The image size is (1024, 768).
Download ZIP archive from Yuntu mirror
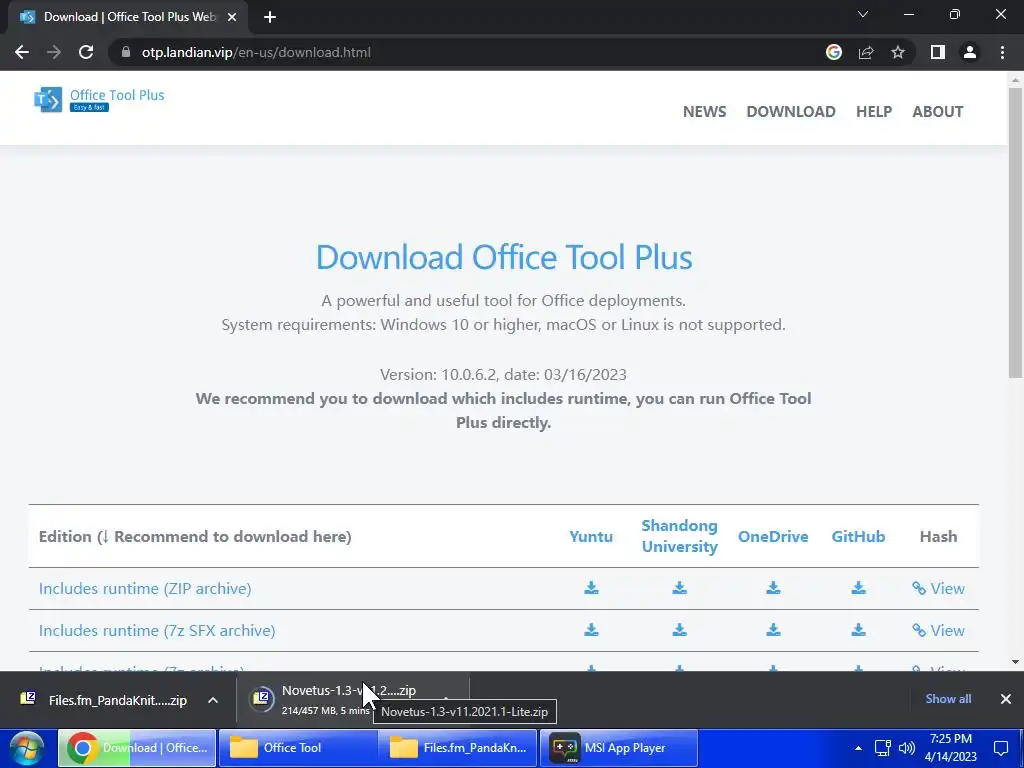tap(591, 588)
